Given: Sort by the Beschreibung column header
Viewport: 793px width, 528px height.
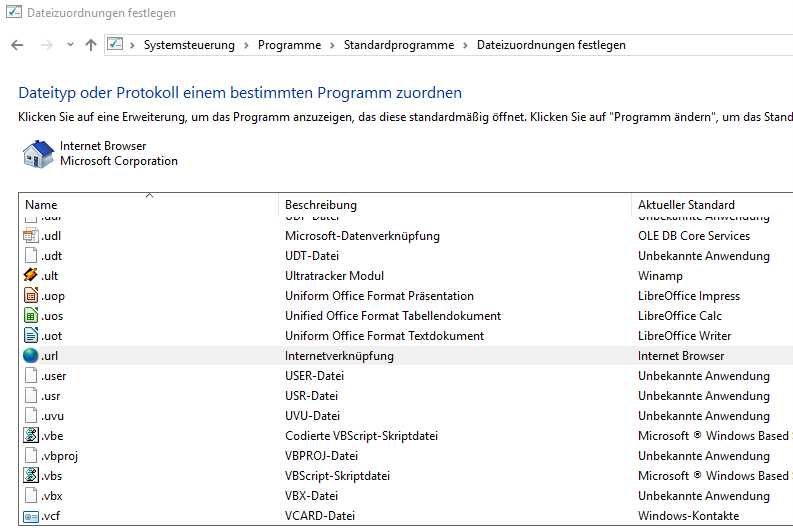Looking at the screenshot, I should [320, 205].
